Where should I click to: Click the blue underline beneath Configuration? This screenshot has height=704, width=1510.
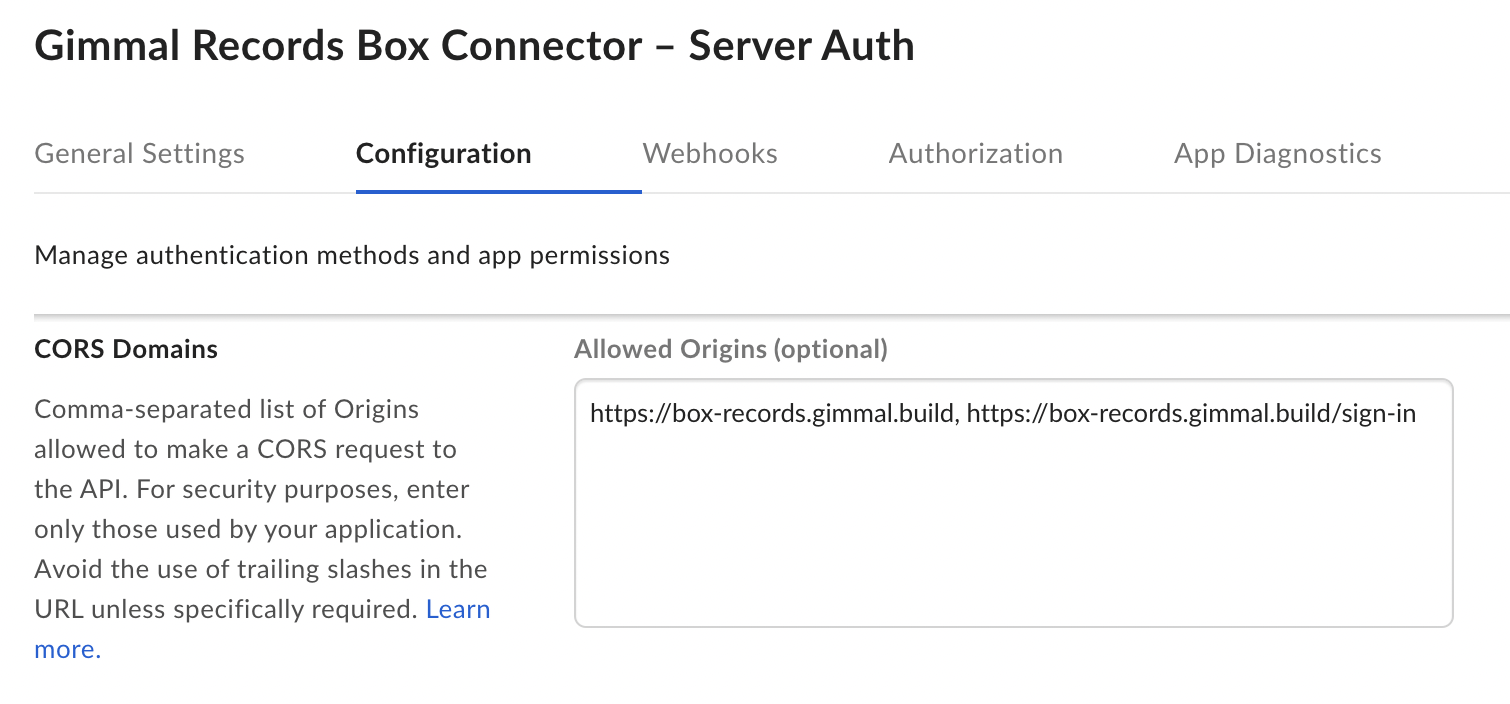497,191
